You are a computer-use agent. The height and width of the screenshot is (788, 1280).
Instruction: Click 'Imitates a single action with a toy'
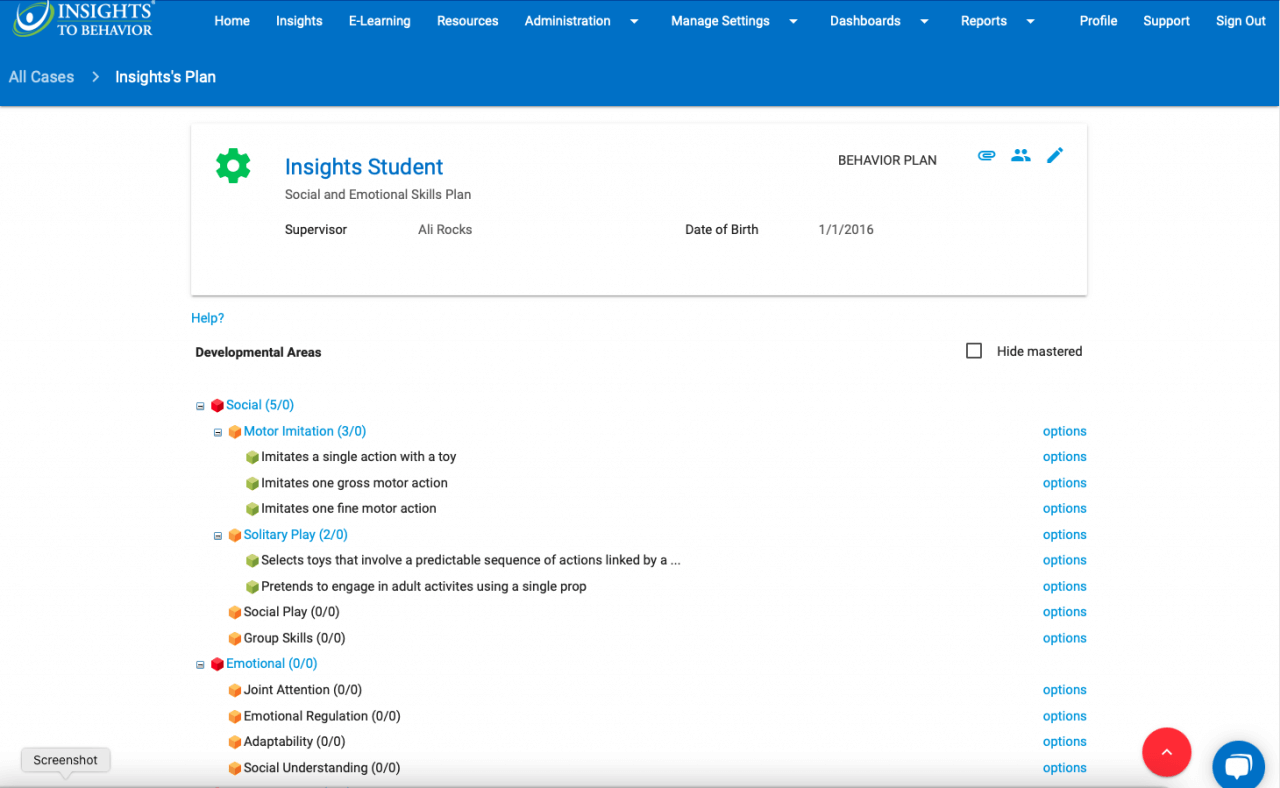click(358, 457)
